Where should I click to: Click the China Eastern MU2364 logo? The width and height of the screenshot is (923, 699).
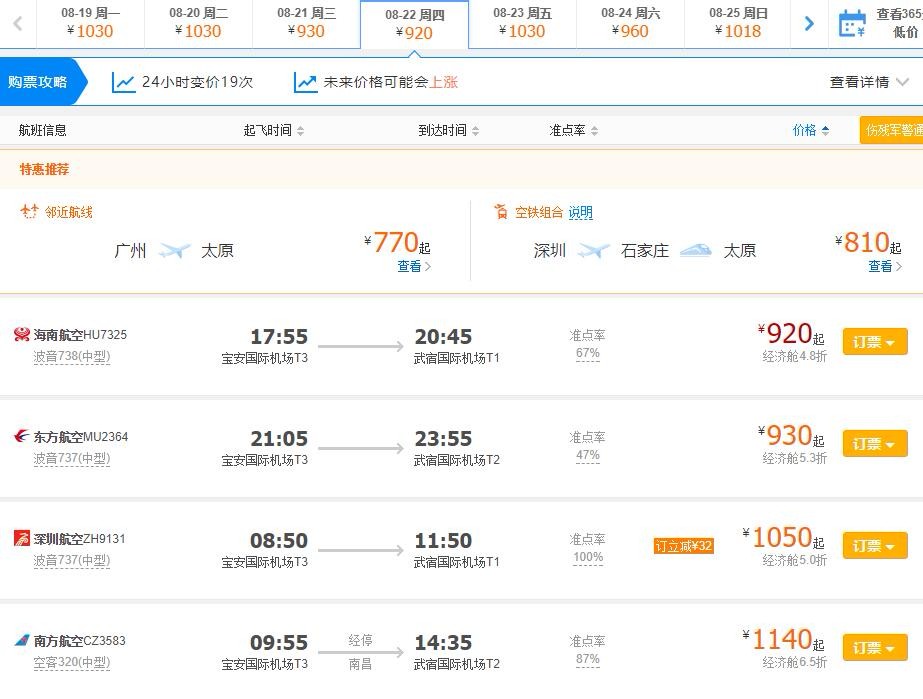22,436
